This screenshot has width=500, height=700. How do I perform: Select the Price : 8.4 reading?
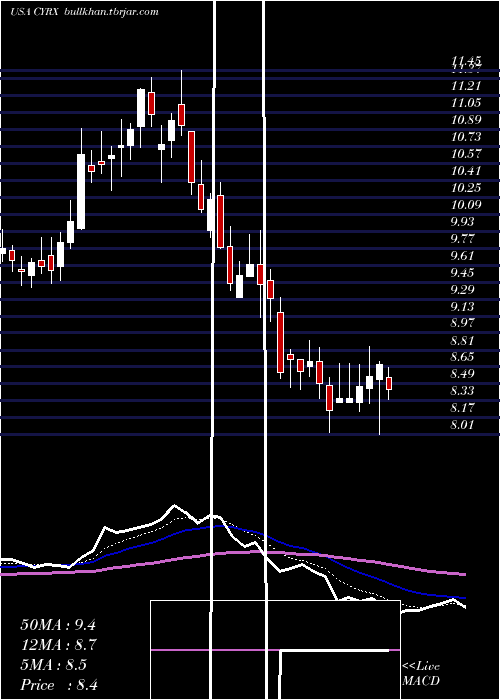59,685
